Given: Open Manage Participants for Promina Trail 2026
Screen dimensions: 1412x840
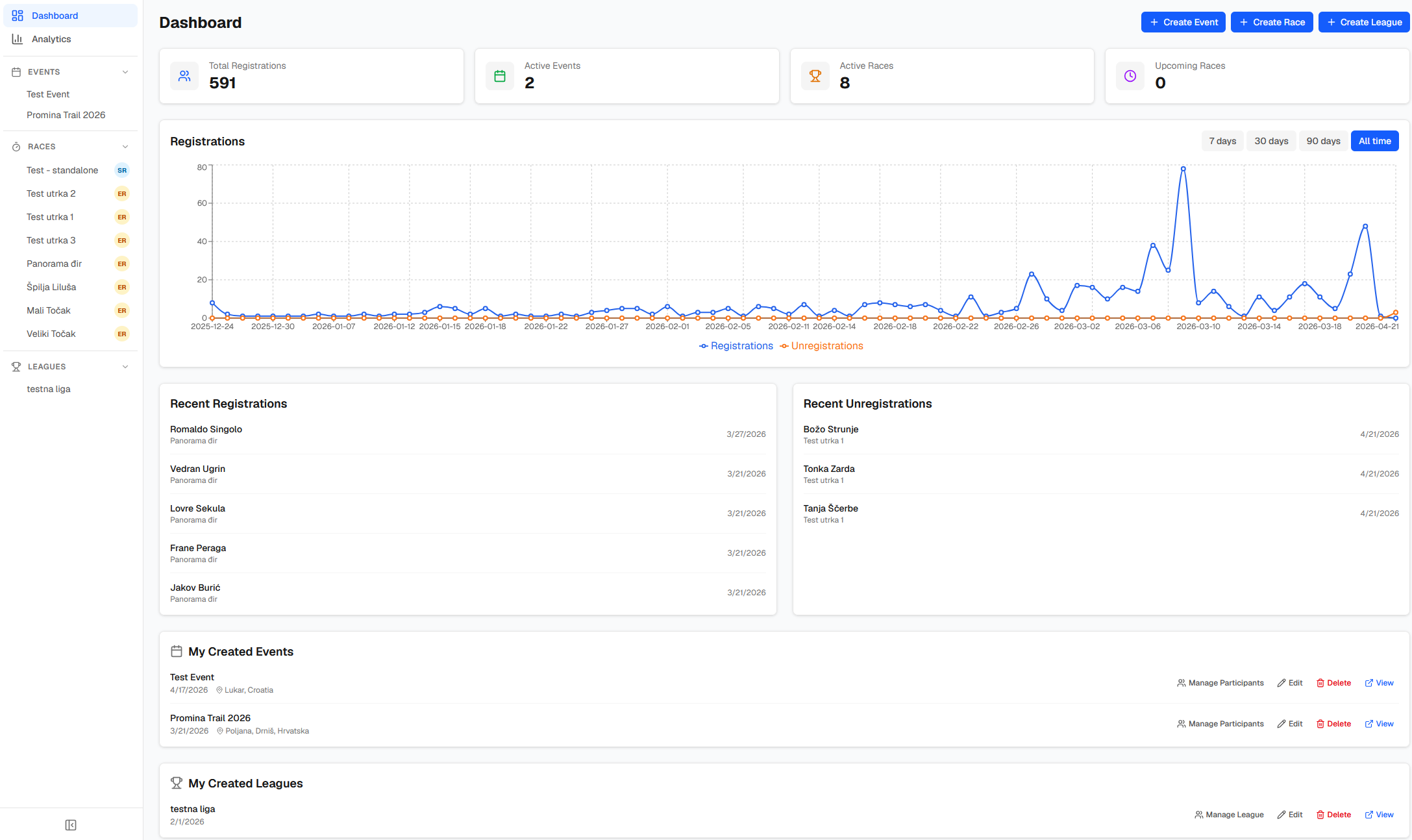Looking at the screenshot, I should point(1220,724).
